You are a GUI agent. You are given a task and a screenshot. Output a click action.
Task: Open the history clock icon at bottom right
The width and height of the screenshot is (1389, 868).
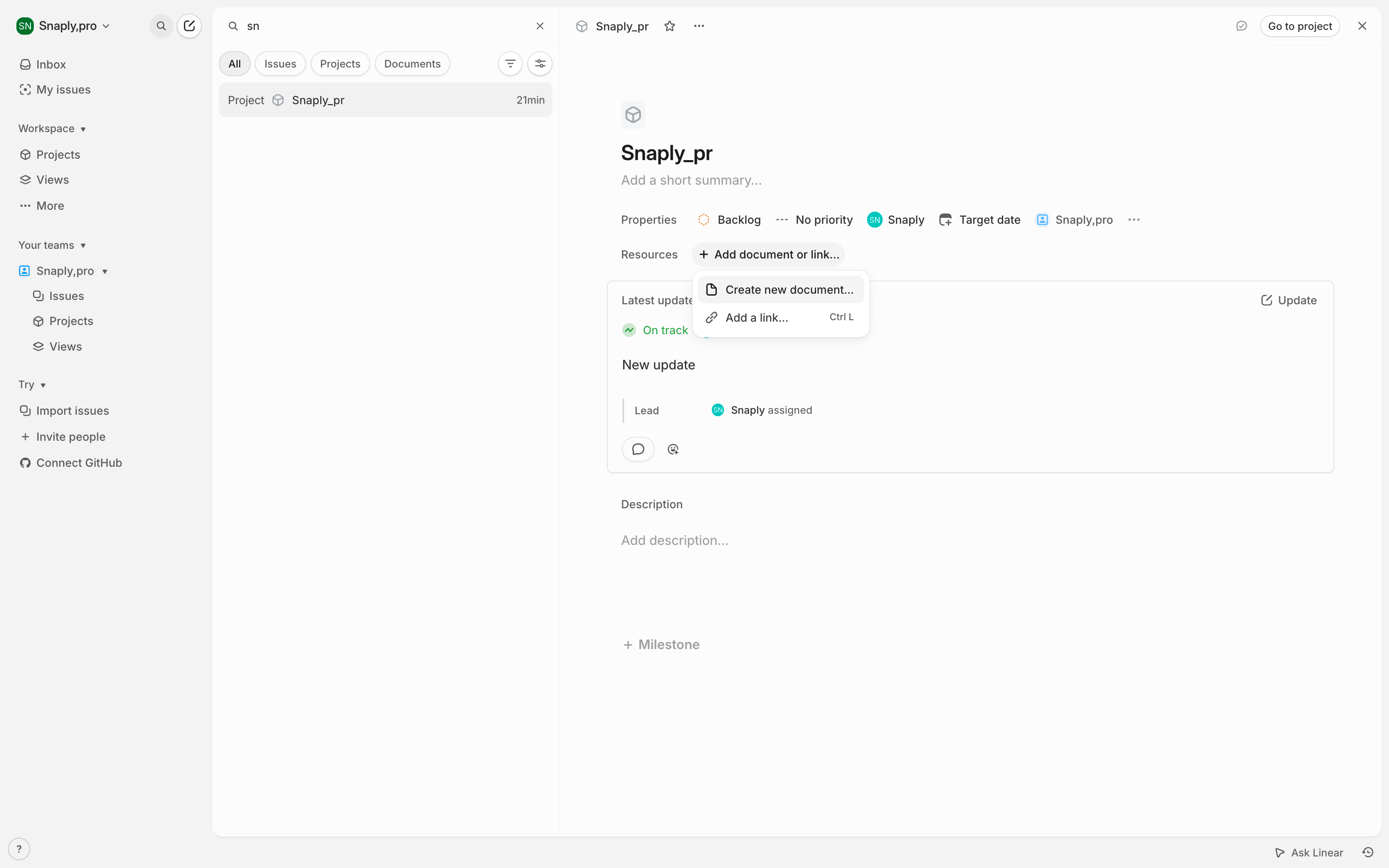(x=1368, y=852)
